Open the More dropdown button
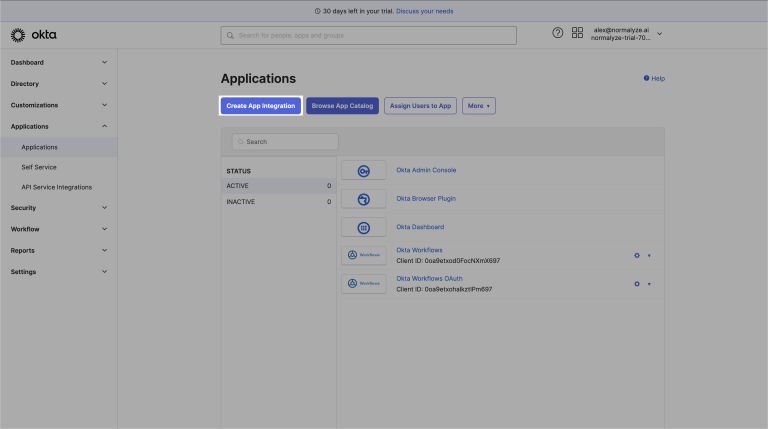Screen dimensions: 768x429 [478, 105]
